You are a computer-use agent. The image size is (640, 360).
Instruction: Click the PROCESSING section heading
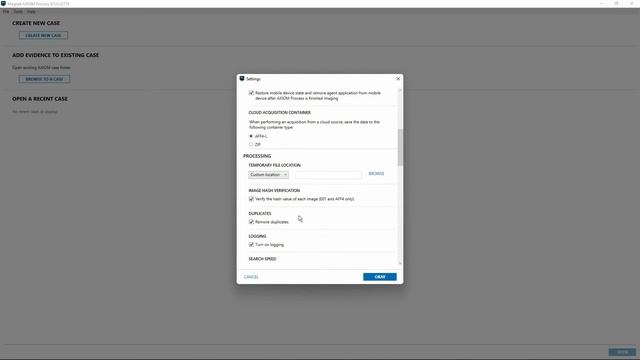pyautogui.click(x=257, y=156)
